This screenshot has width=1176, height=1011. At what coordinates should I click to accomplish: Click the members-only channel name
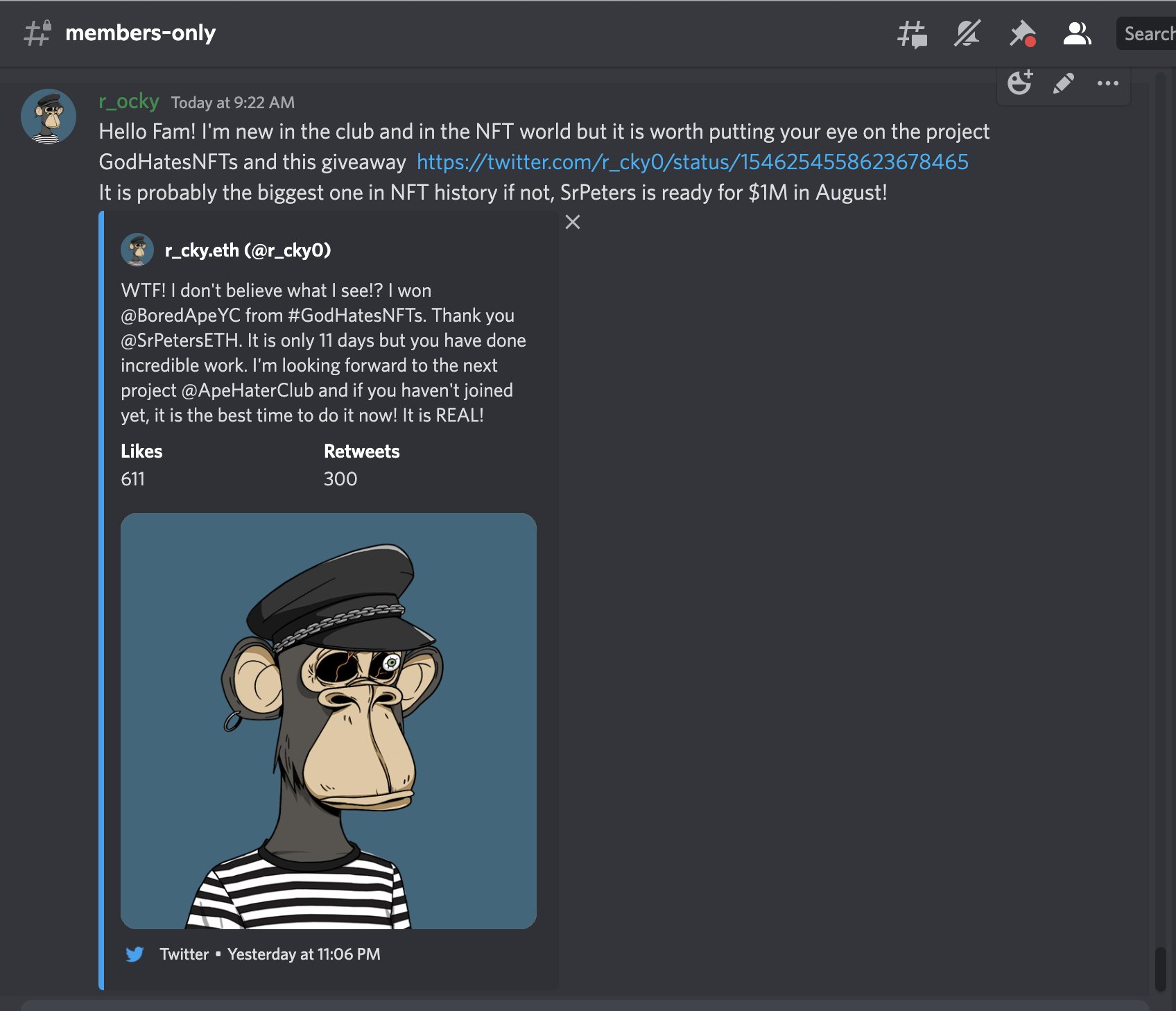pos(141,33)
